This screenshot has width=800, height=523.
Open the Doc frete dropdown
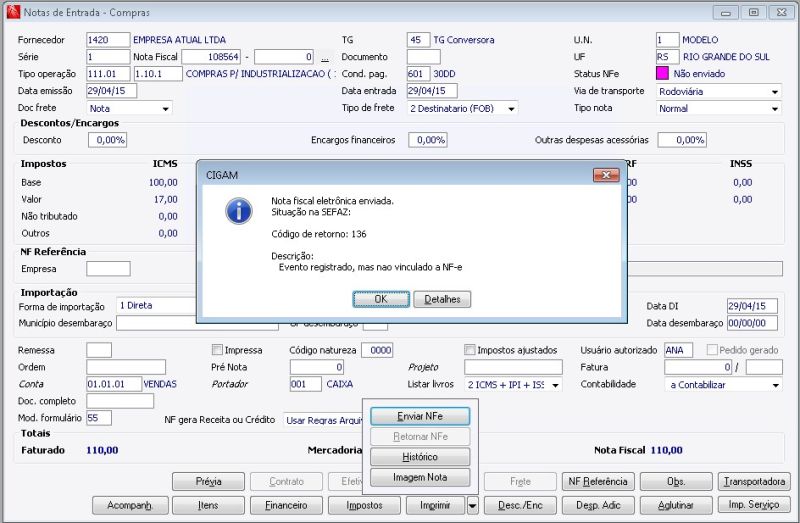[x=129, y=108]
